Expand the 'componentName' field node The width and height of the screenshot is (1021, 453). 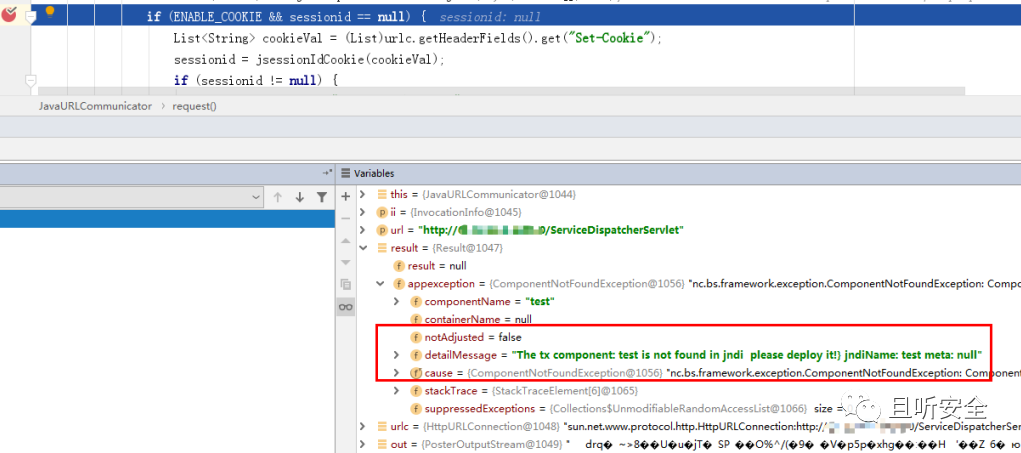397,301
